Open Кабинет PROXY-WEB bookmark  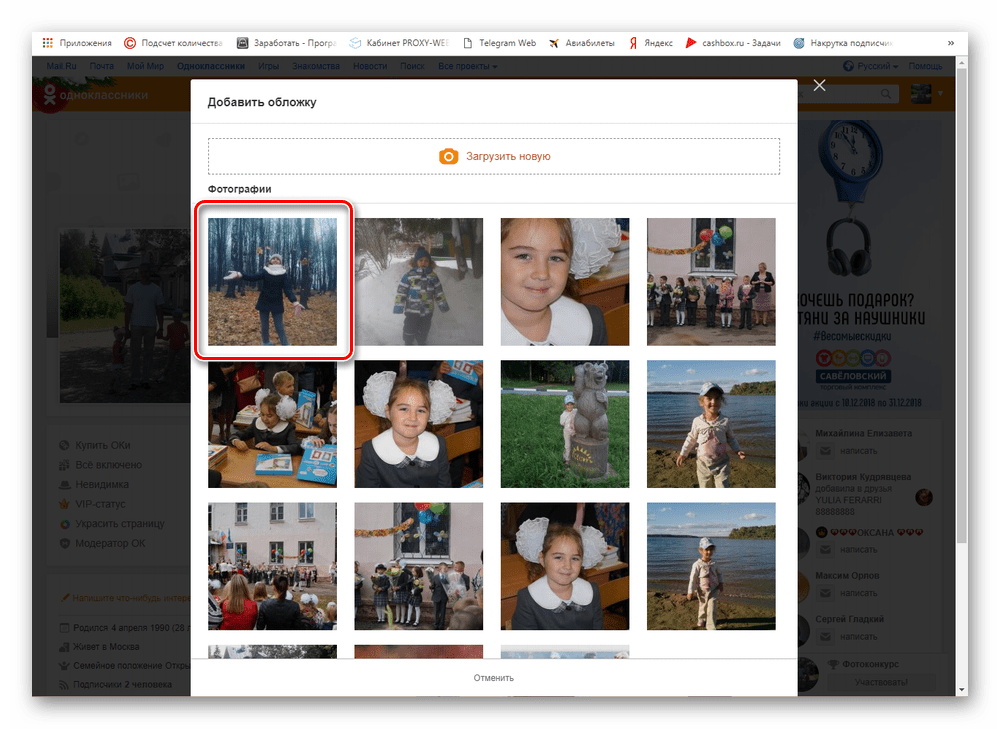[399, 43]
